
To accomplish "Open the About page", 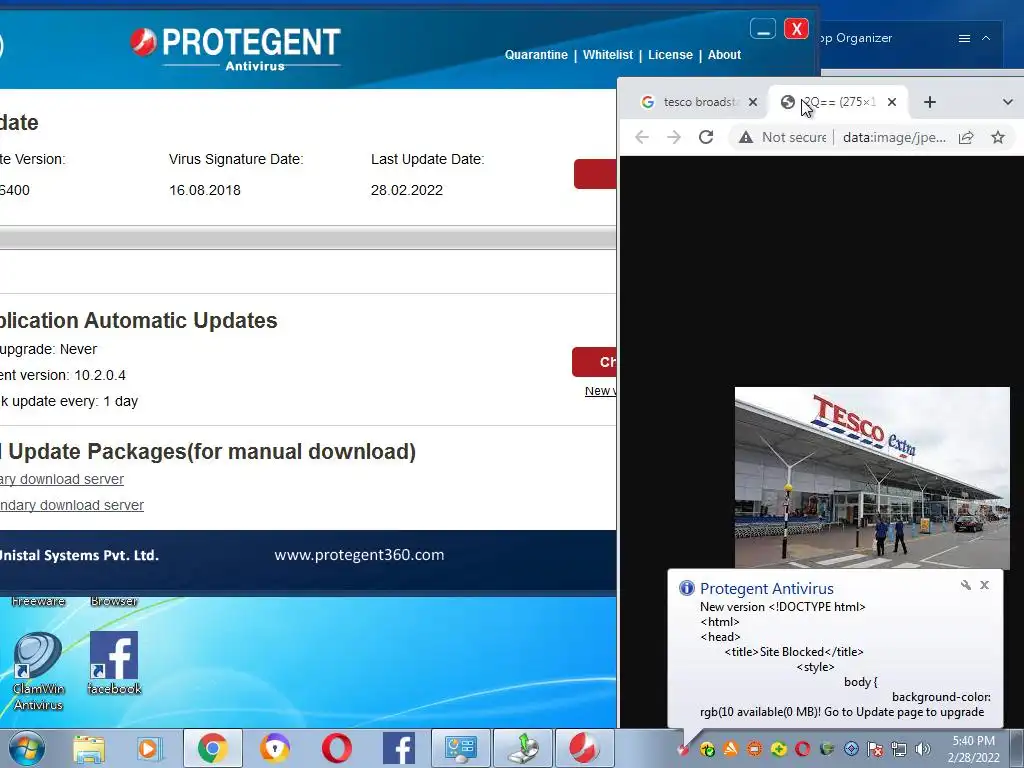I will tap(724, 55).
